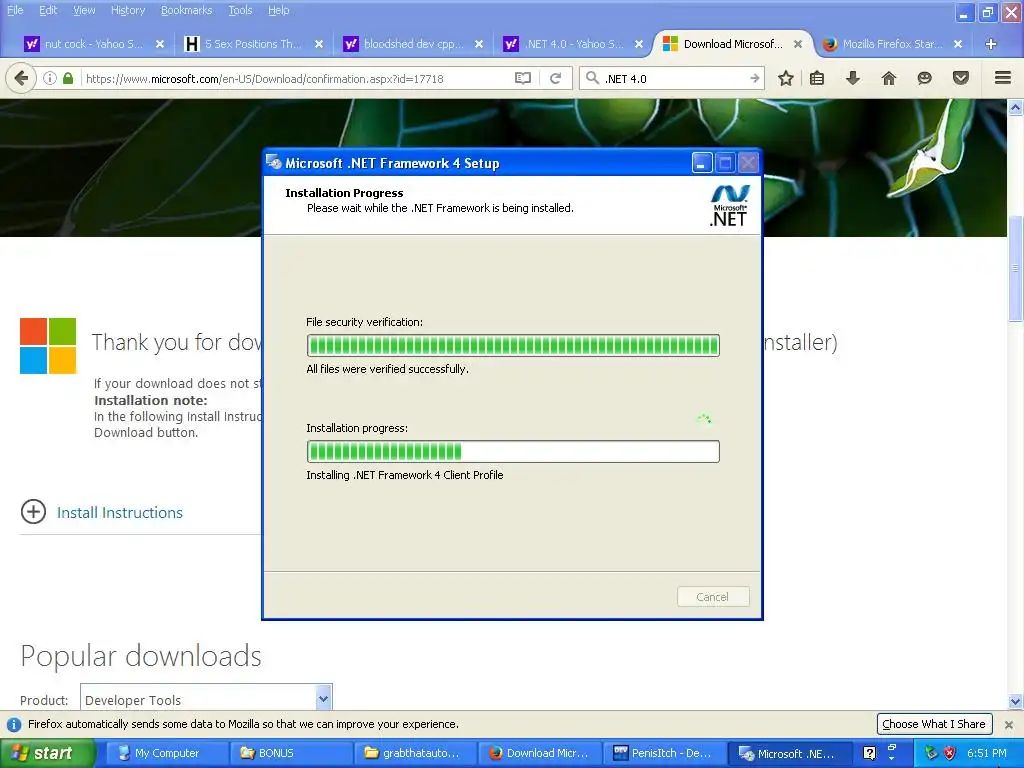Open the Downloads arrow icon
Screen dimensions: 1024x768
click(853, 78)
